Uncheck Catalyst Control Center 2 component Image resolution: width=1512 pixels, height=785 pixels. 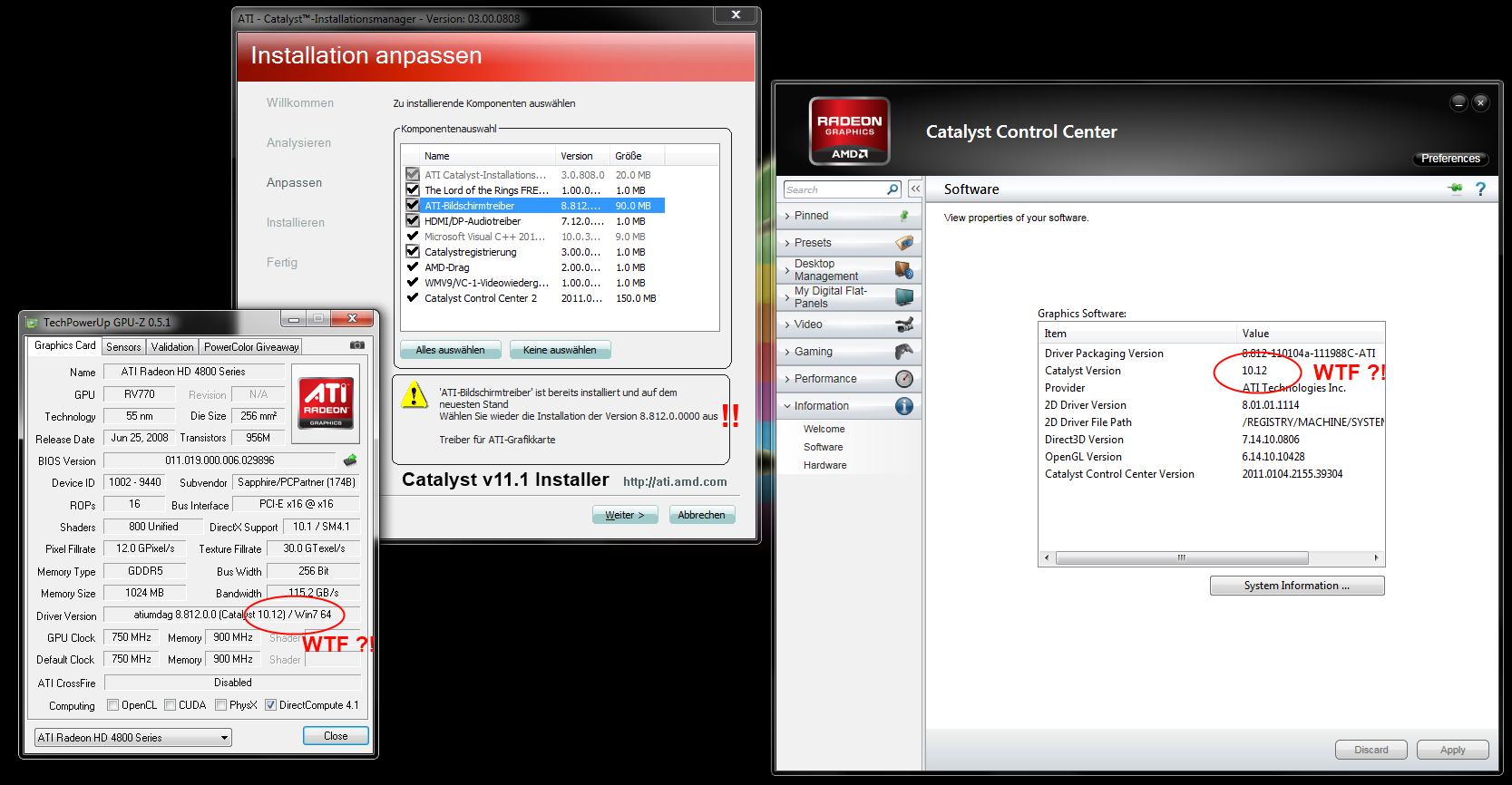point(413,297)
